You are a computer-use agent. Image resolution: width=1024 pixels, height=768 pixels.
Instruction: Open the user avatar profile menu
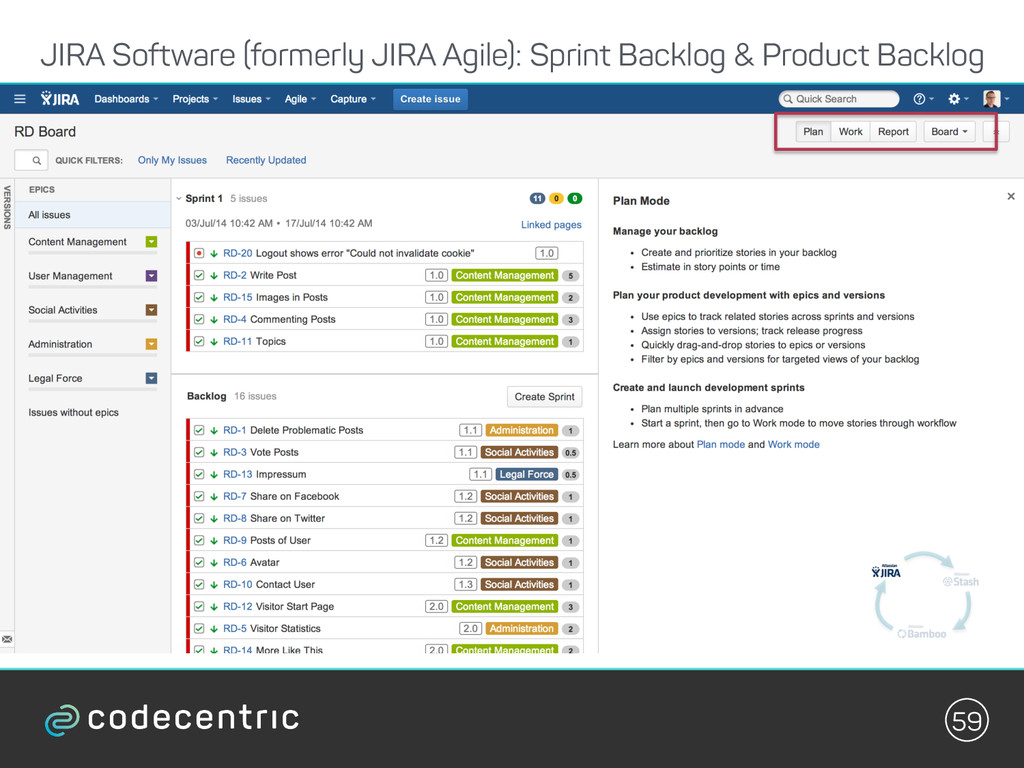[x=991, y=99]
